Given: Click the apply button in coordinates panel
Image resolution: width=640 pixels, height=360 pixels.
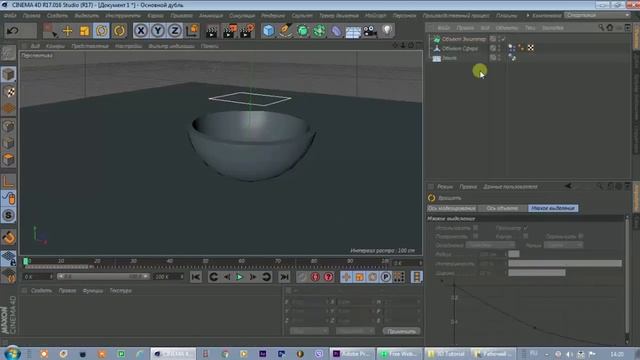Looking at the screenshot, I should click(402, 331).
